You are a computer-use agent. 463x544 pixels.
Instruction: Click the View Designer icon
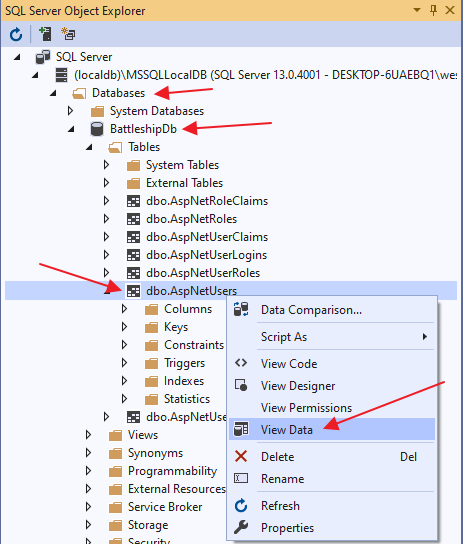[241, 385]
